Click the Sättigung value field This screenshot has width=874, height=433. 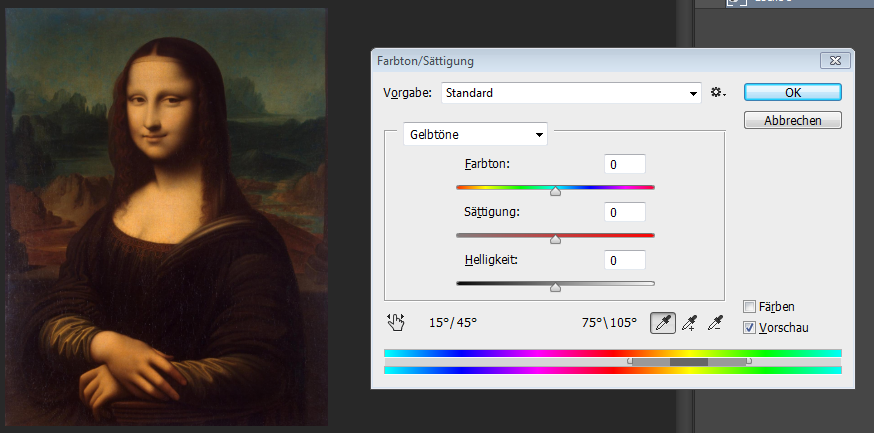click(x=625, y=212)
